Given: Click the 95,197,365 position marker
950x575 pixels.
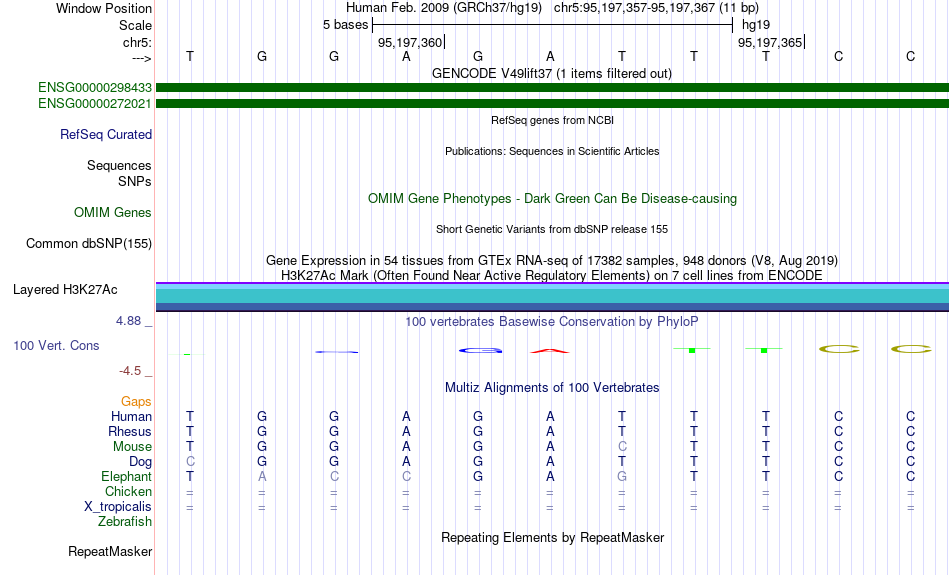Looking at the screenshot, I should pyautogui.click(x=771, y=42).
